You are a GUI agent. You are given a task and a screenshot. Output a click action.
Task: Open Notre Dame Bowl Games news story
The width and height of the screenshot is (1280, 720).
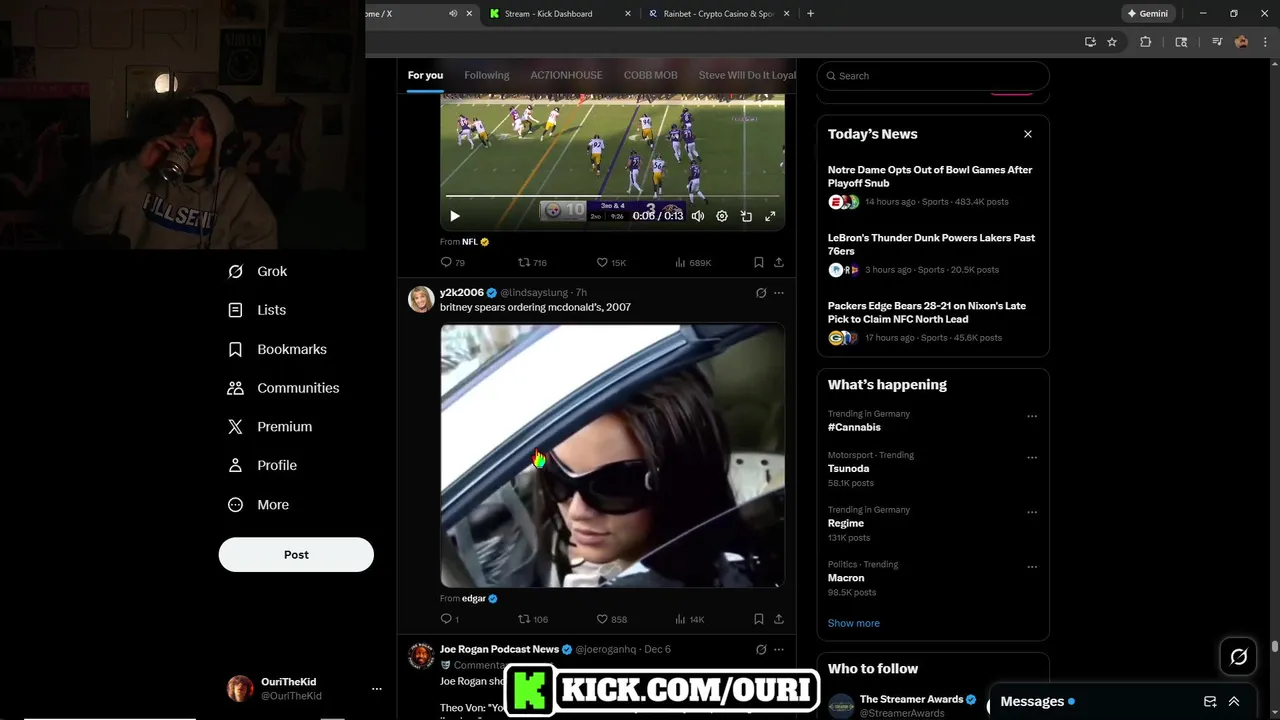point(933,186)
